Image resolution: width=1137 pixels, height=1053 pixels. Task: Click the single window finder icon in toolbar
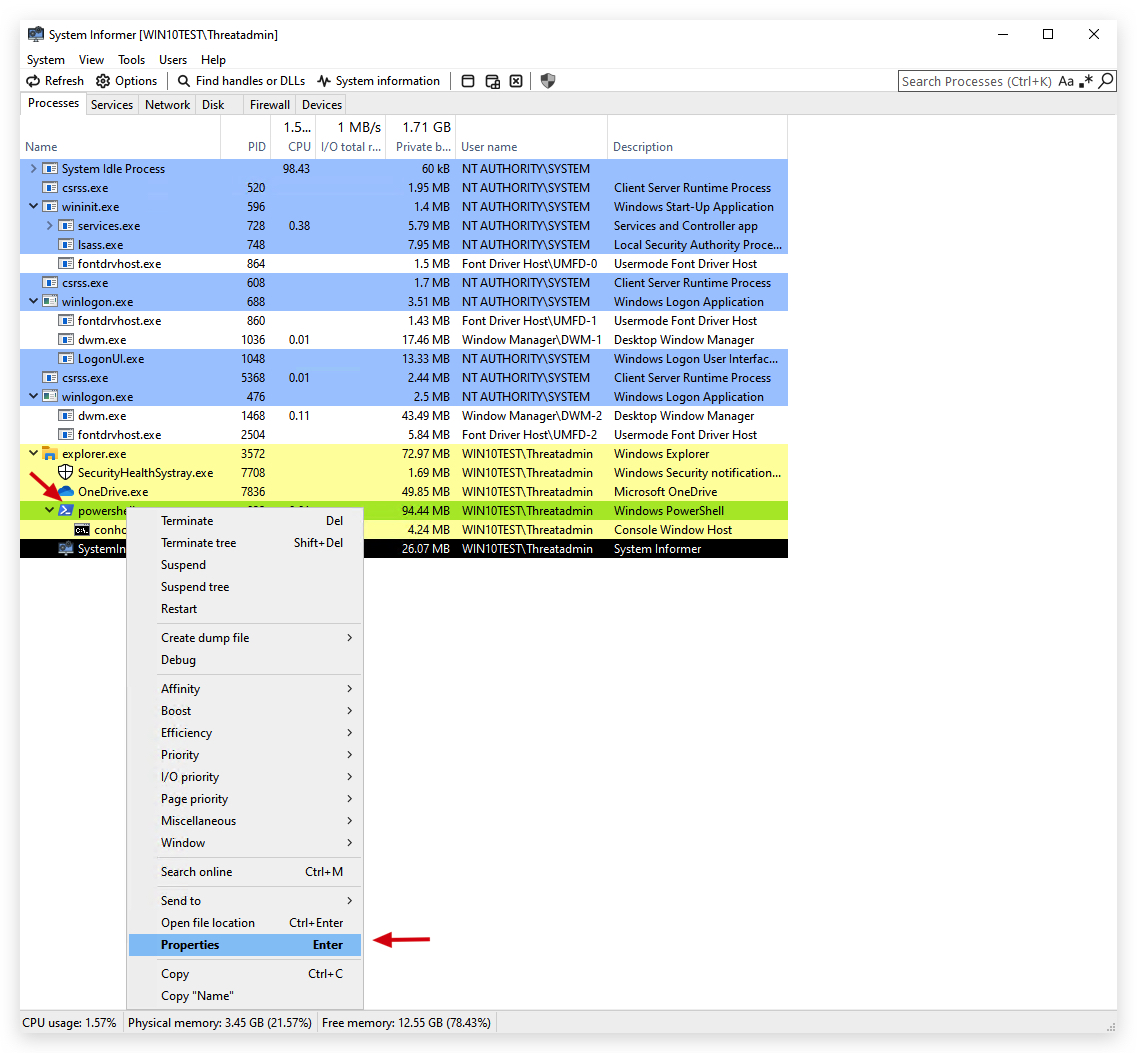(468, 81)
